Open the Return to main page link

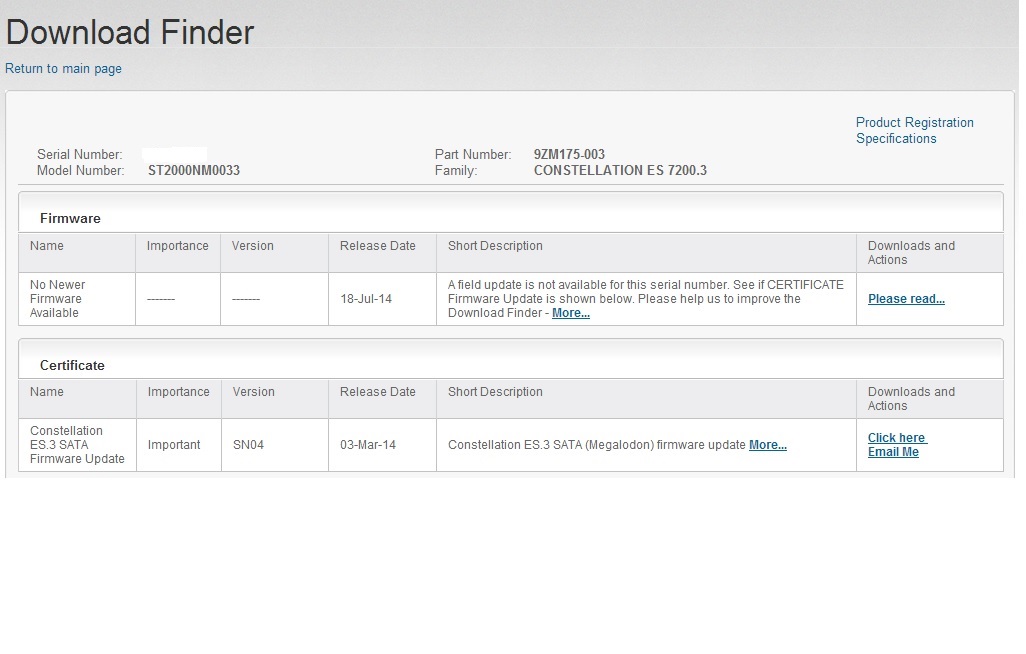pos(63,69)
